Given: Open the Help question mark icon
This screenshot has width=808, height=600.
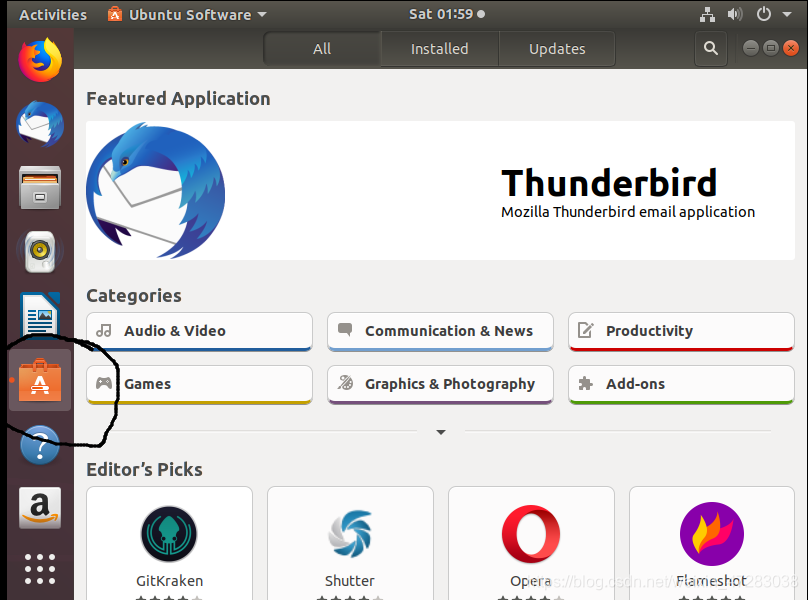Looking at the screenshot, I should click(40, 445).
